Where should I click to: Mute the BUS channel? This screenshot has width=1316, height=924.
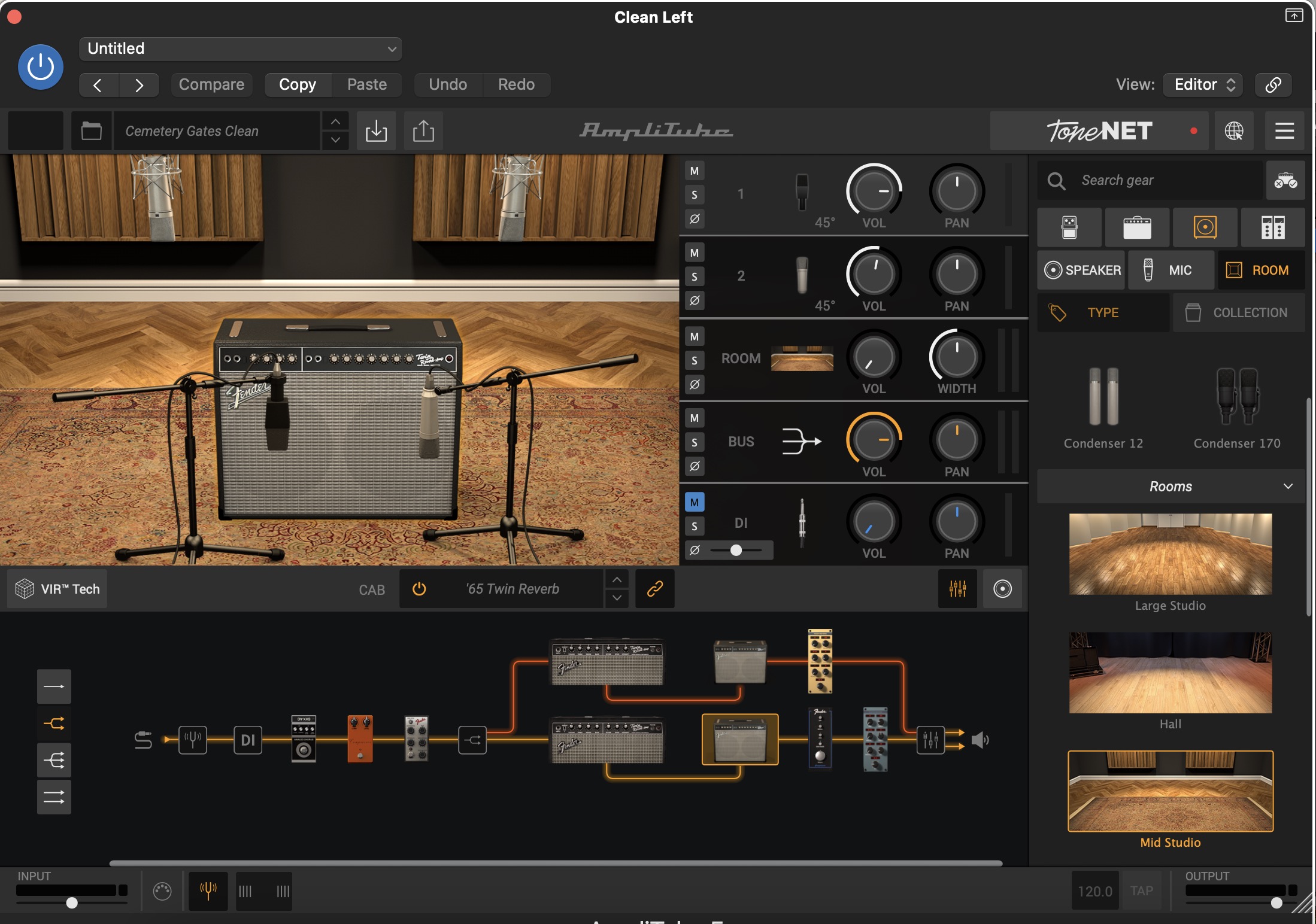coord(695,418)
